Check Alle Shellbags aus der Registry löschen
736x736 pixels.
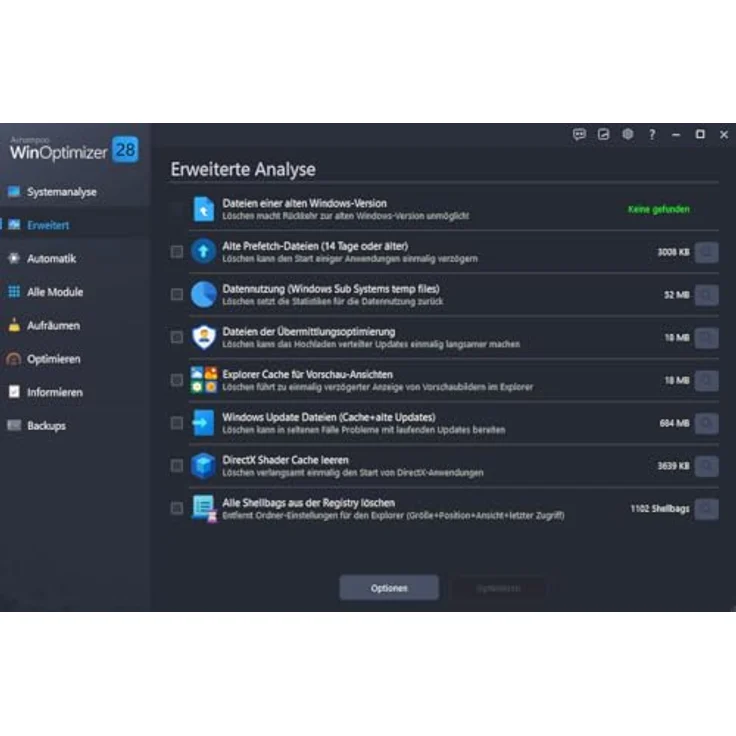[x=177, y=508]
